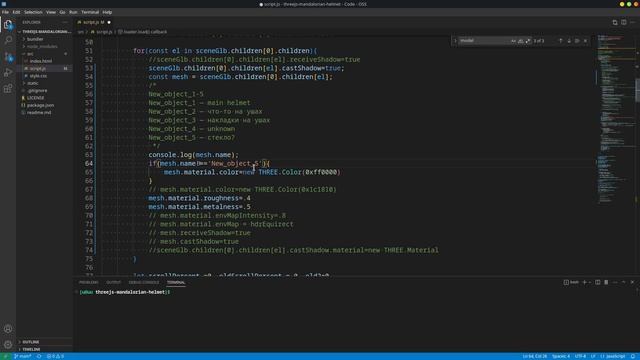The height and width of the screenshot is (360, 640).
Task: Open the terminal launch profile dropdown
Action: [590, 282]
